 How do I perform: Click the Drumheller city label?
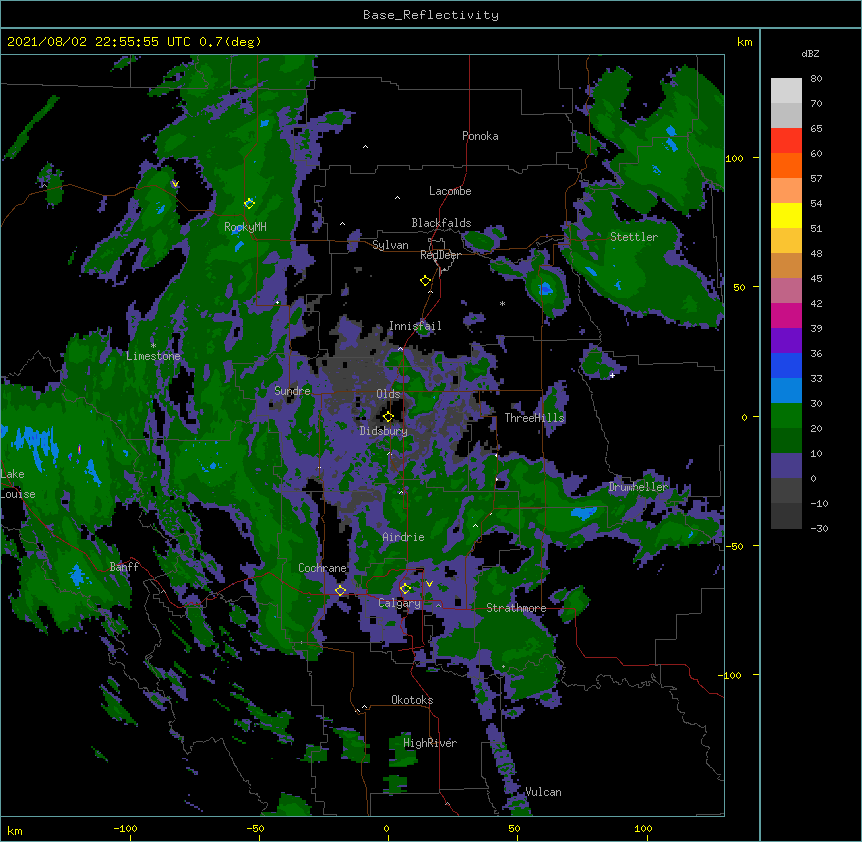point(638,487)
